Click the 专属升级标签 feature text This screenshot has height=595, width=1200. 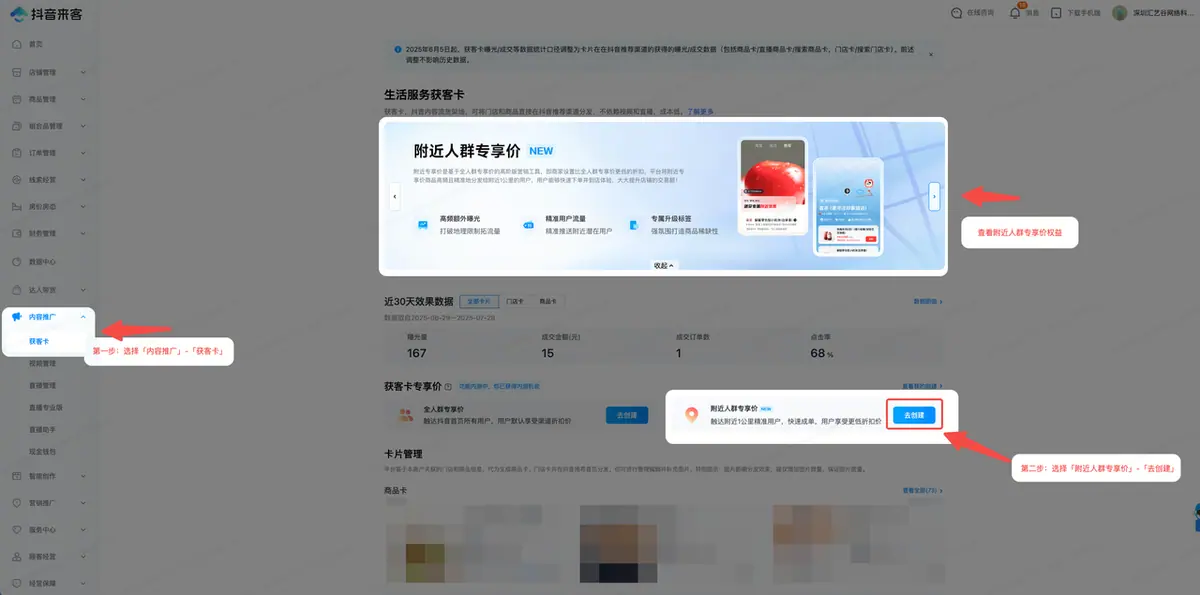(672, 218)
